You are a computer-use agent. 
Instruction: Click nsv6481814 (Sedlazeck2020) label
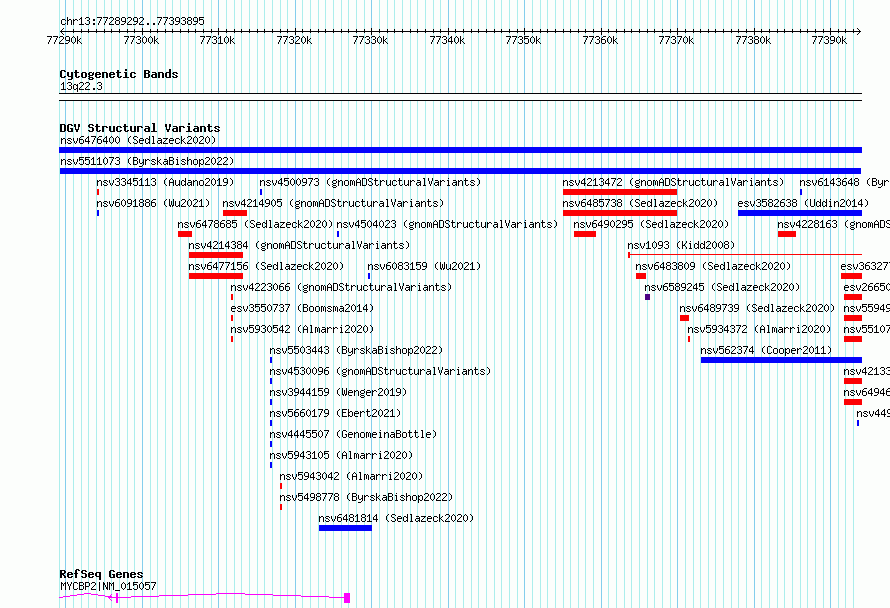click(x=396, y=518)
